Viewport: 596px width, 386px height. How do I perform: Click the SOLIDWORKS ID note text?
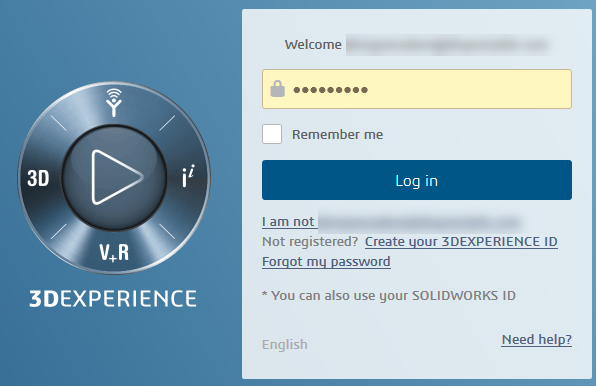pos(388,296)
